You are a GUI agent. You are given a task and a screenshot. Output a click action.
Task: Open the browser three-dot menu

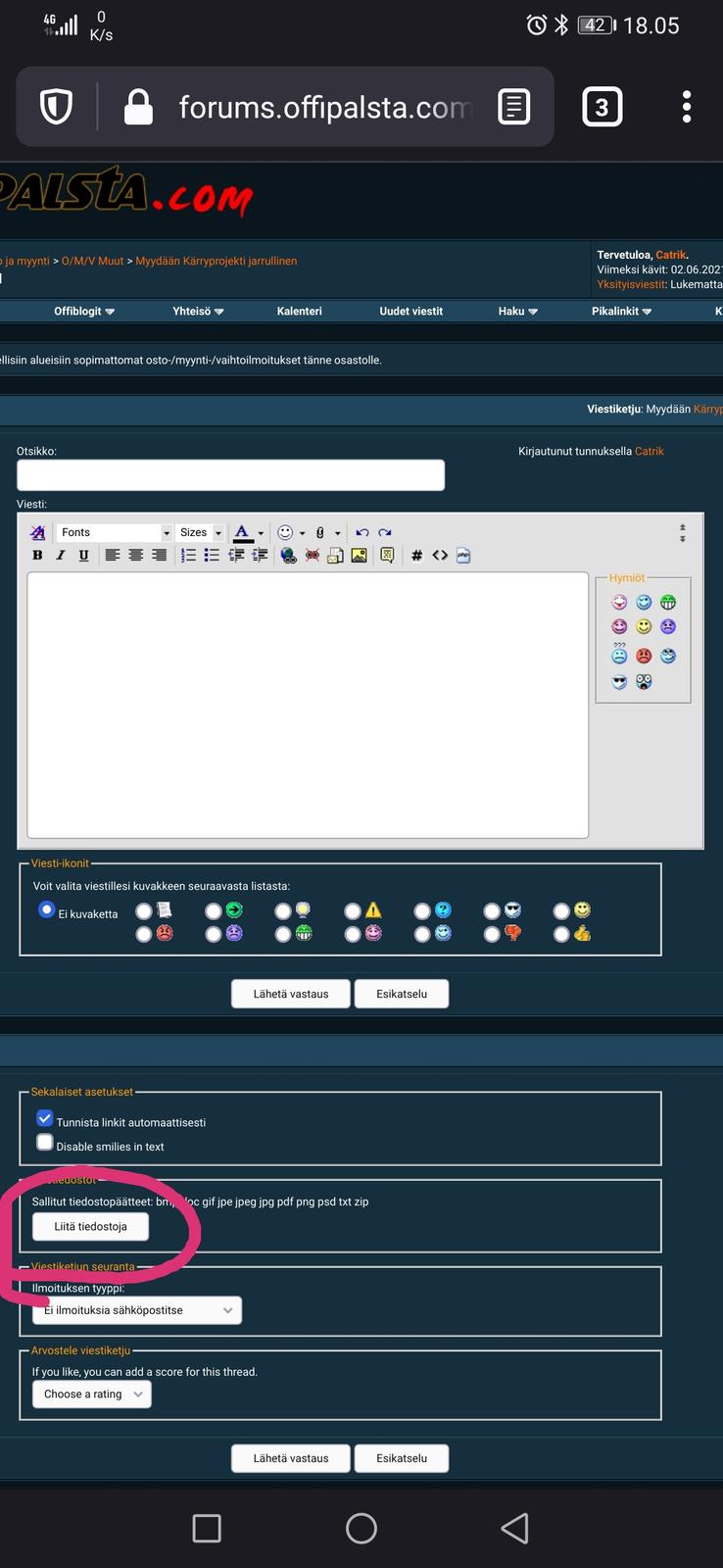[x=687, y=107]
